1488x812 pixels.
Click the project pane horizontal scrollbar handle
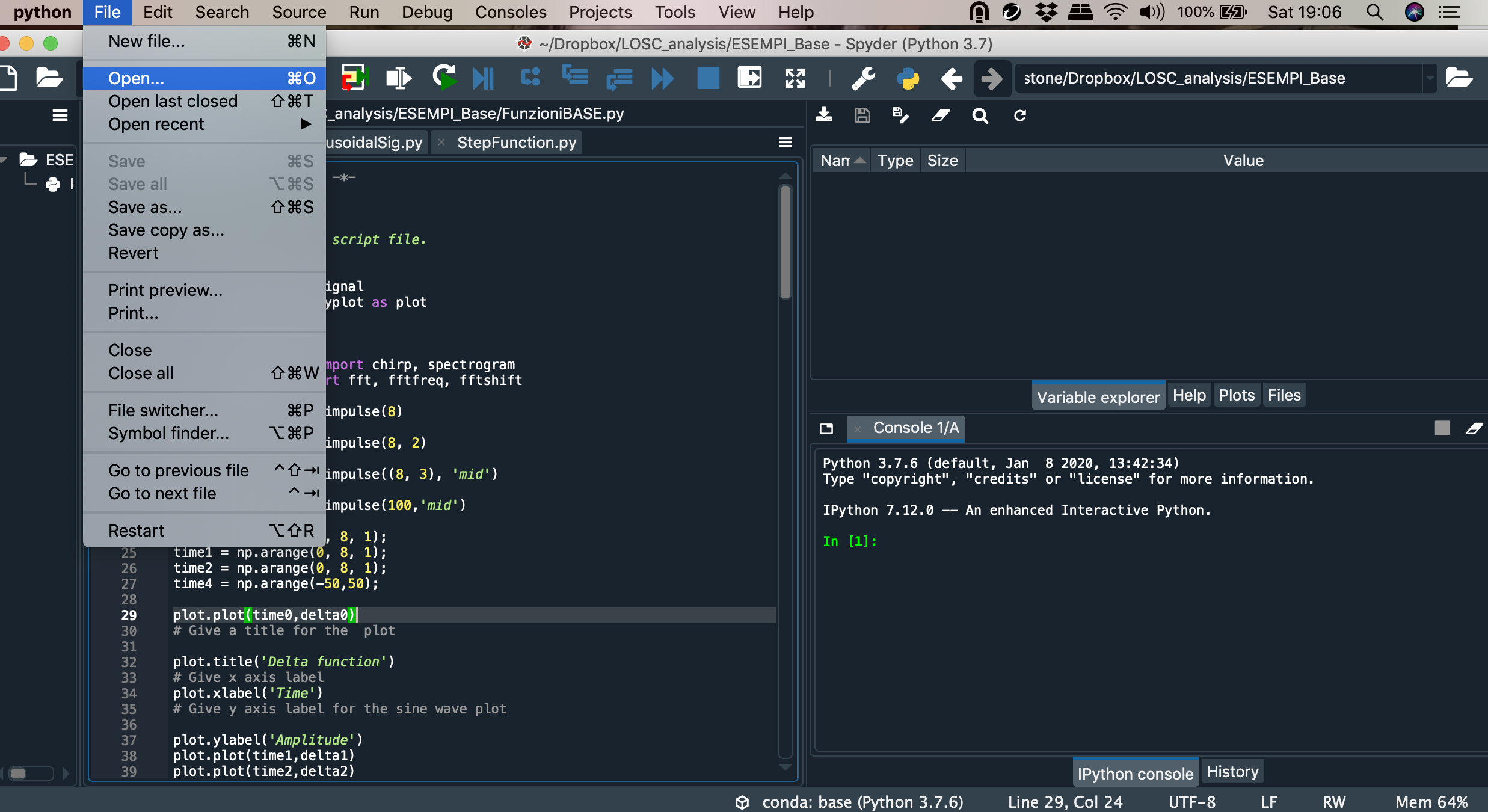pos(18,773)
